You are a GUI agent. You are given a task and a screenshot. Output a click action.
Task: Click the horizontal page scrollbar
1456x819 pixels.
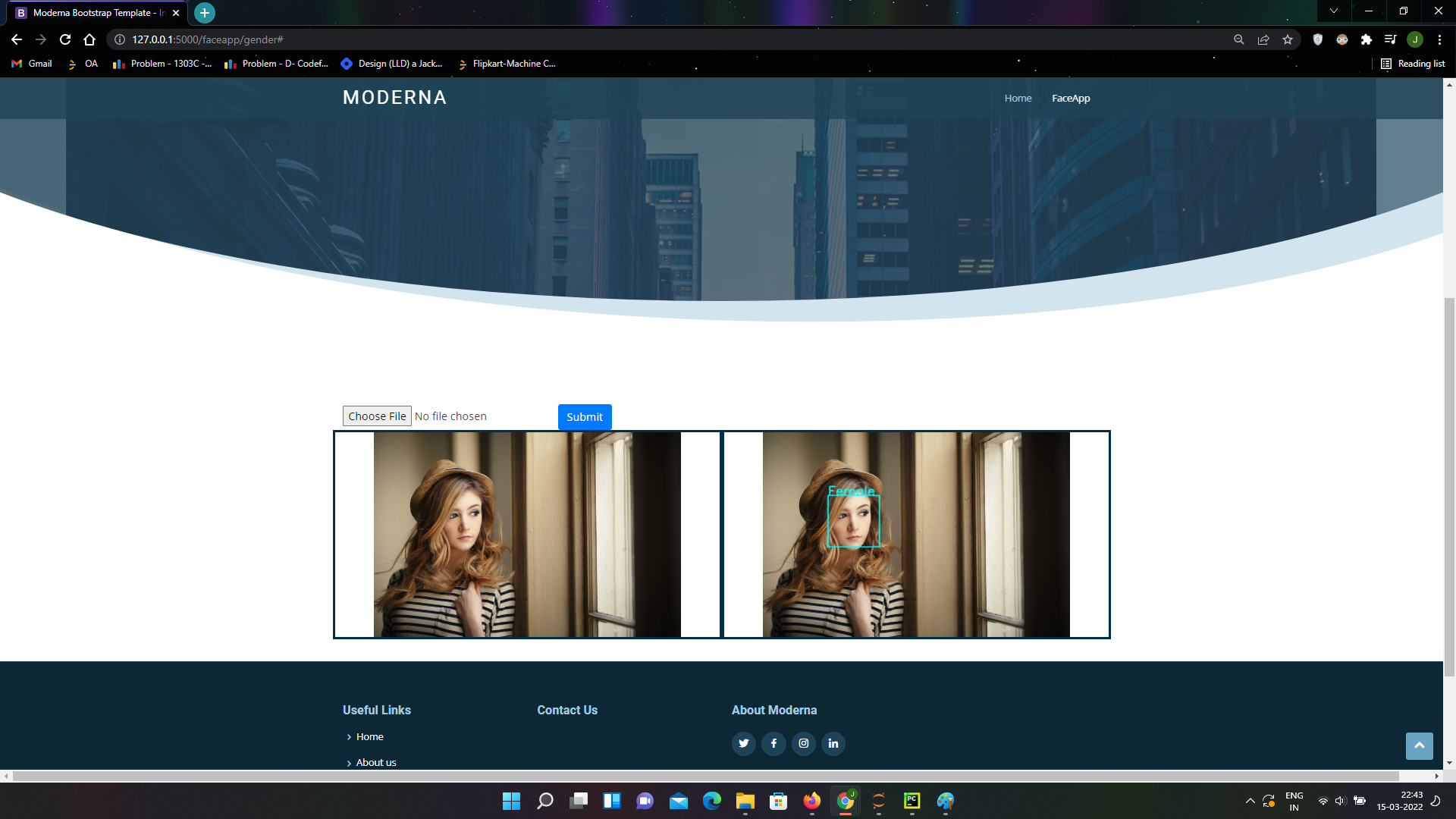point(705,776)
